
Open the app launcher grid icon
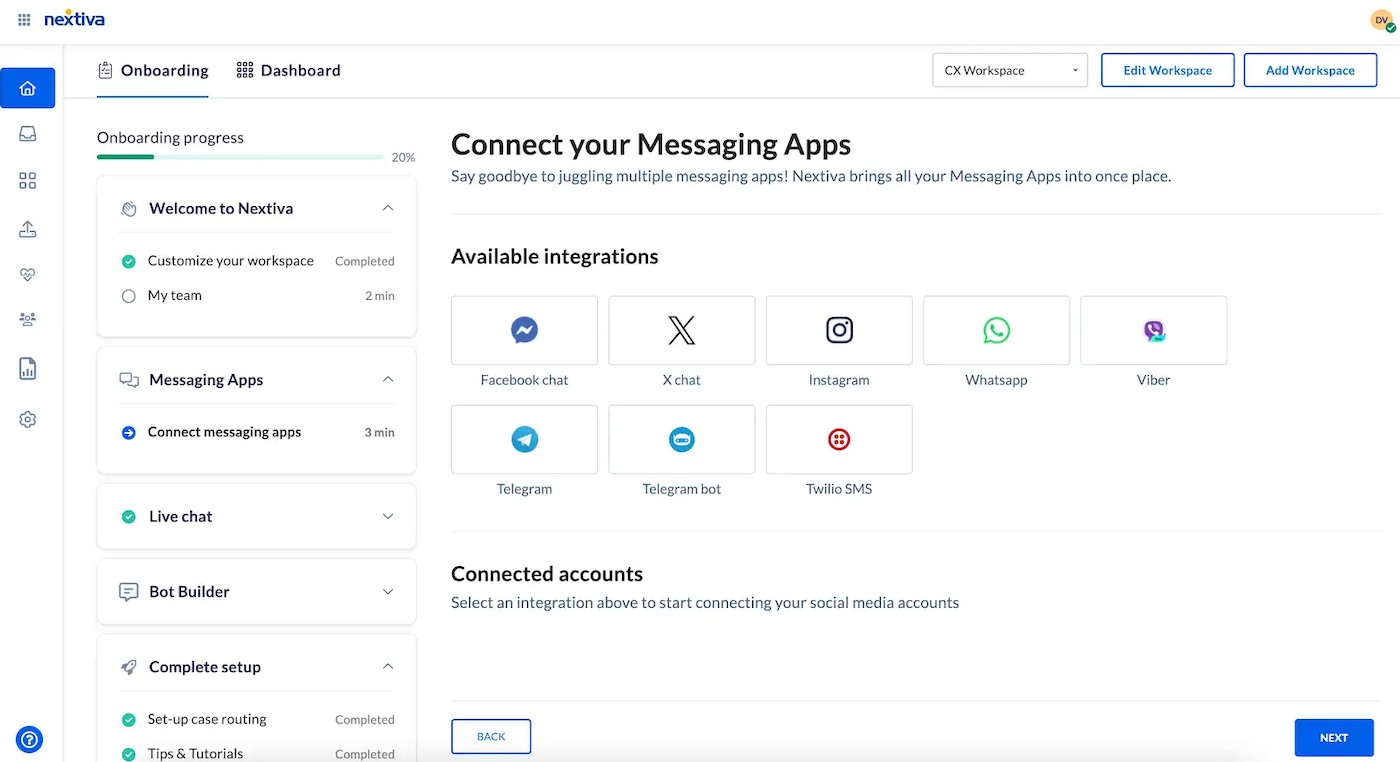pyautogui.click(x=24, y=19)
